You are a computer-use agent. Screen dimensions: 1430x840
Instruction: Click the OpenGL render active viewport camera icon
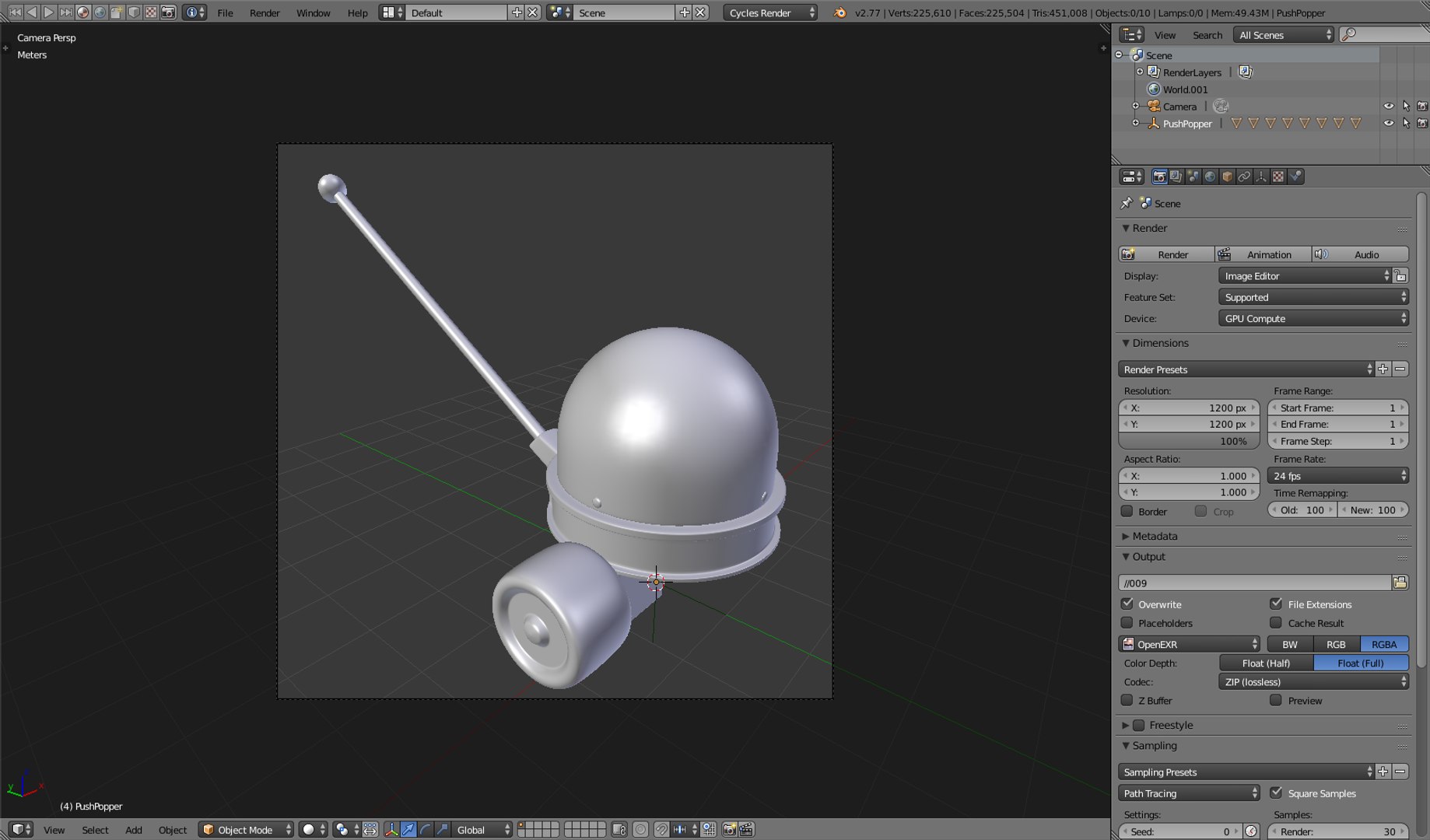tap(729, 830)
